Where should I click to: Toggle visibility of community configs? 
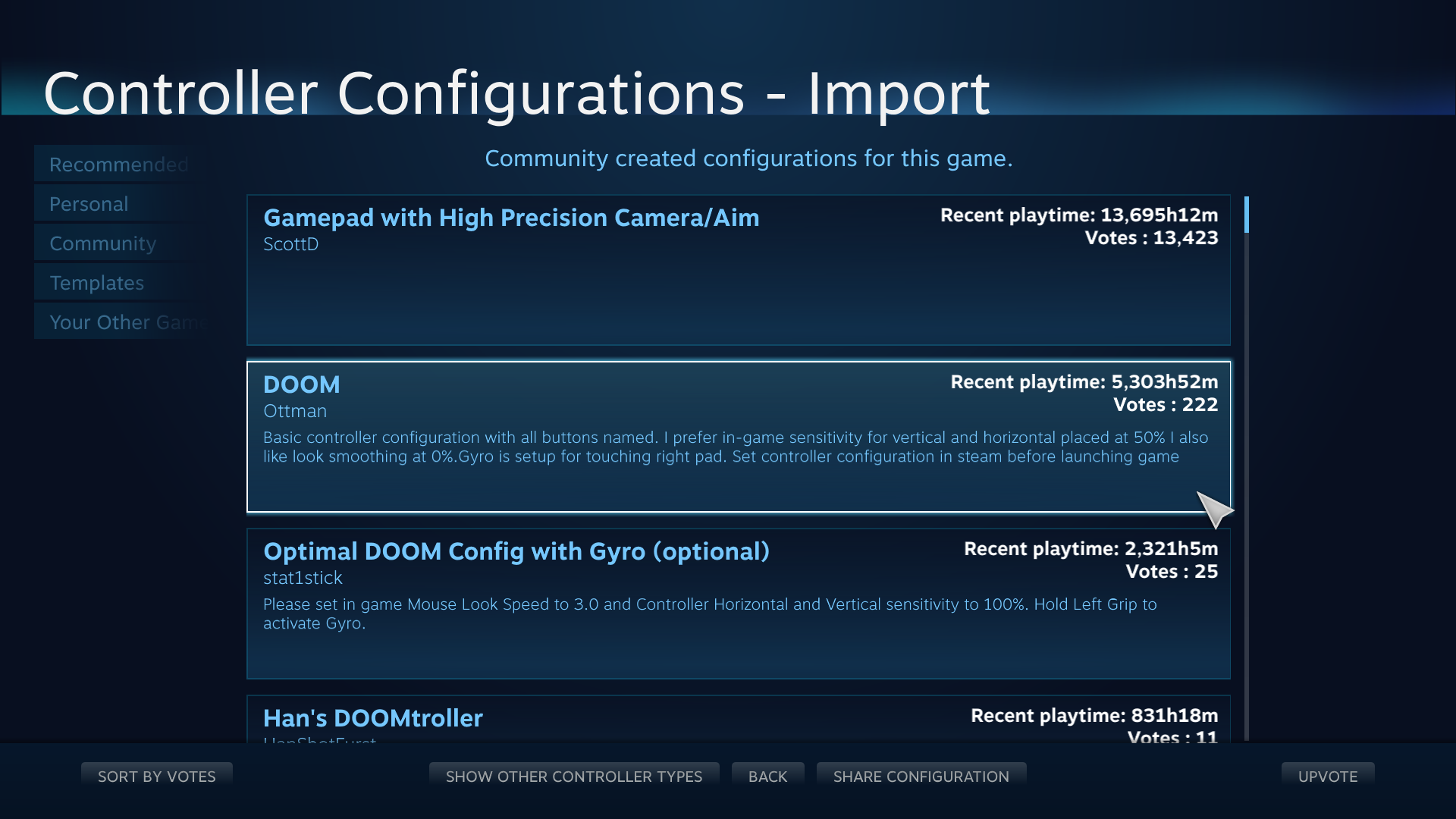[x=102, y=243]
